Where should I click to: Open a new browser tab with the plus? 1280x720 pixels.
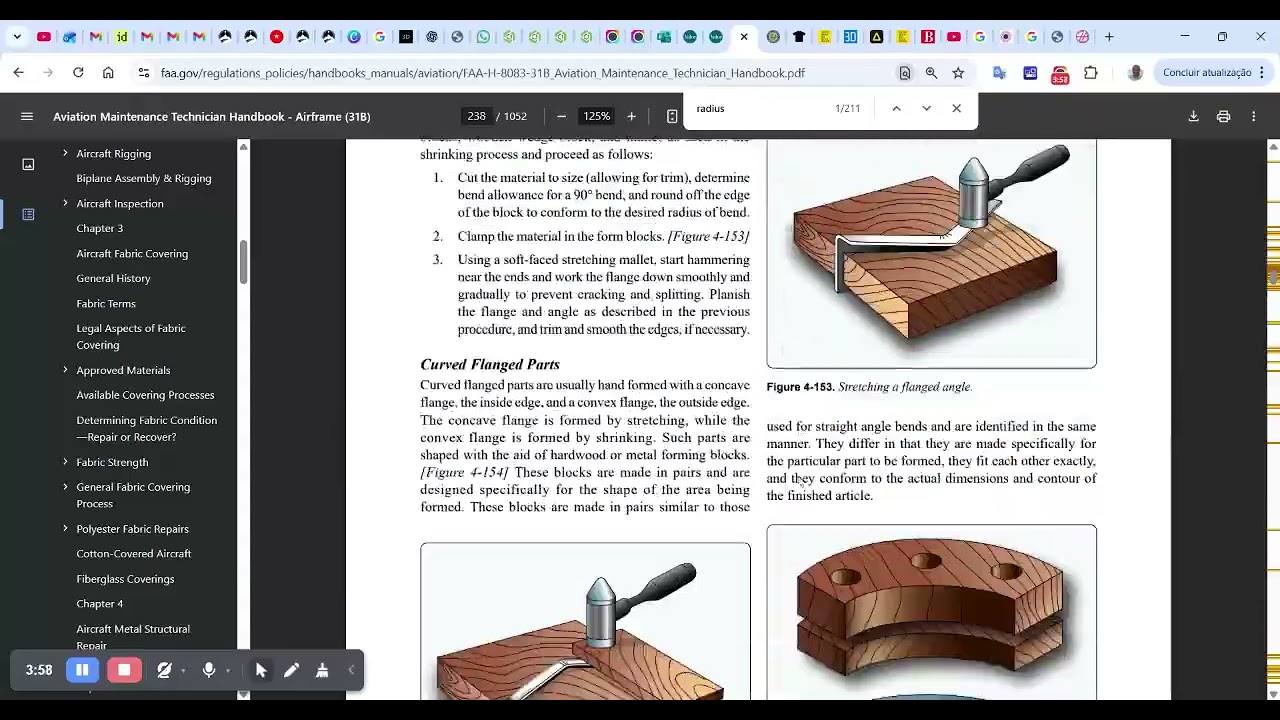[1109, 37]
